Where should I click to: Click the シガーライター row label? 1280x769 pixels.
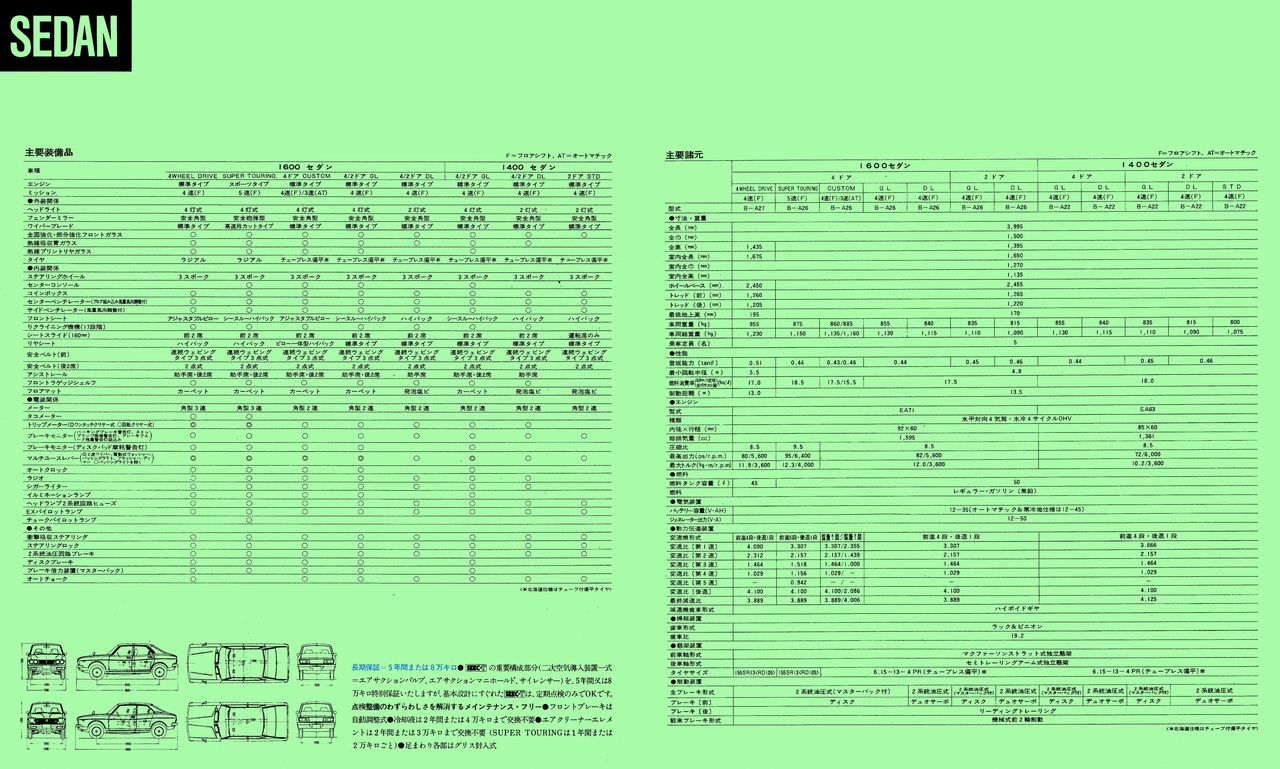[46, 486]
